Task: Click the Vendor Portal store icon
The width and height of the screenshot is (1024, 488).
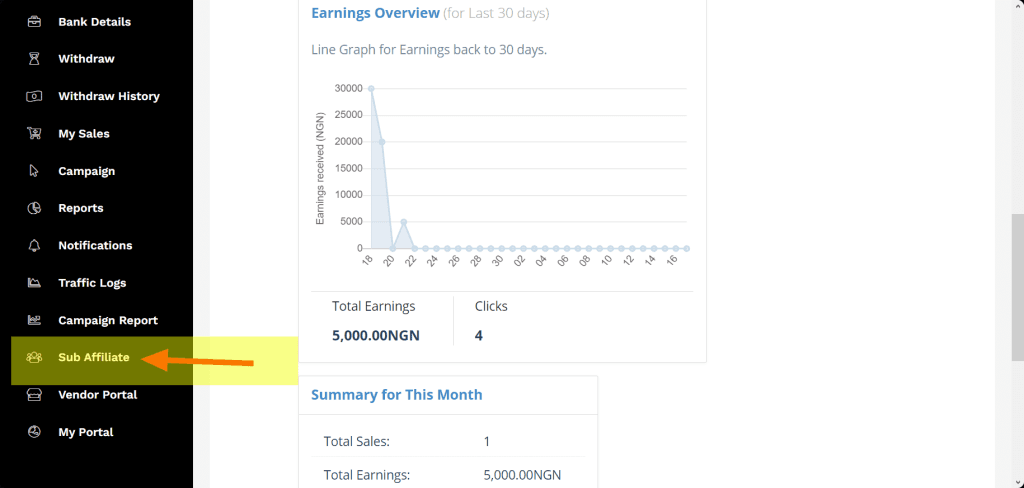Action: click(34, 395)
